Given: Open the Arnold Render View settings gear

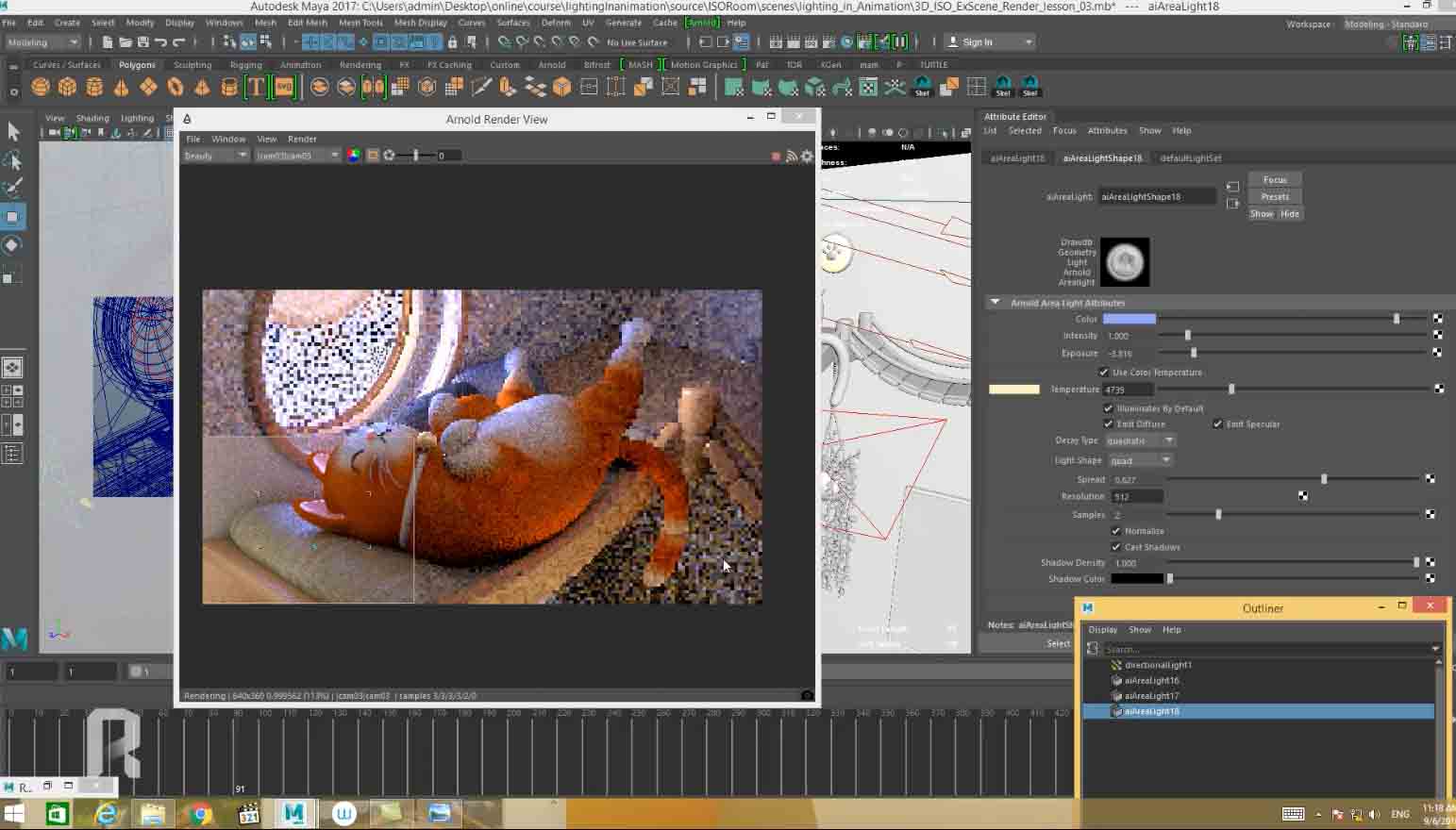Looking at the screenshot, I should point(807,157).
